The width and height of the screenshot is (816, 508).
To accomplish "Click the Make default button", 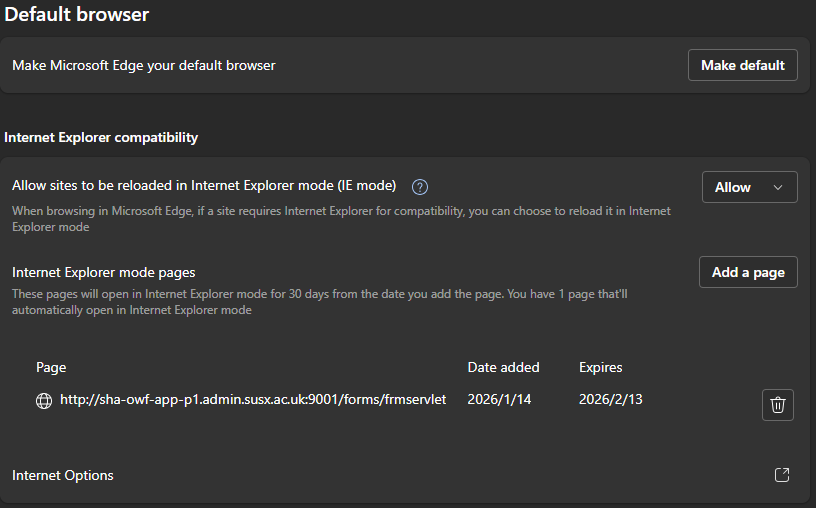I will 743,65.
